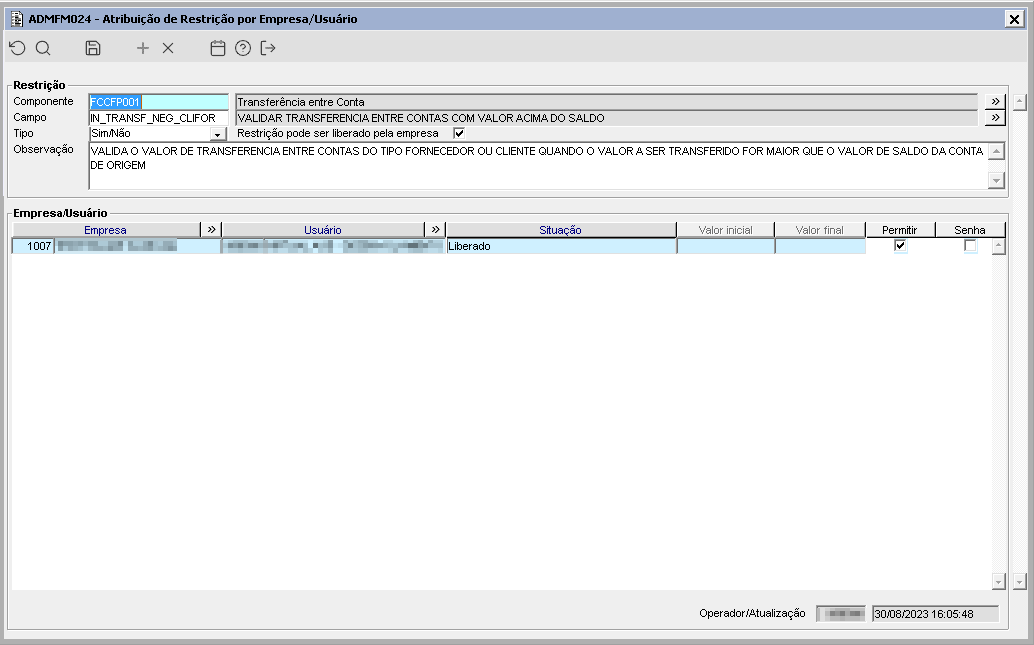
Task: Open help with the question mark icon
Action: (x=243, y=48)
